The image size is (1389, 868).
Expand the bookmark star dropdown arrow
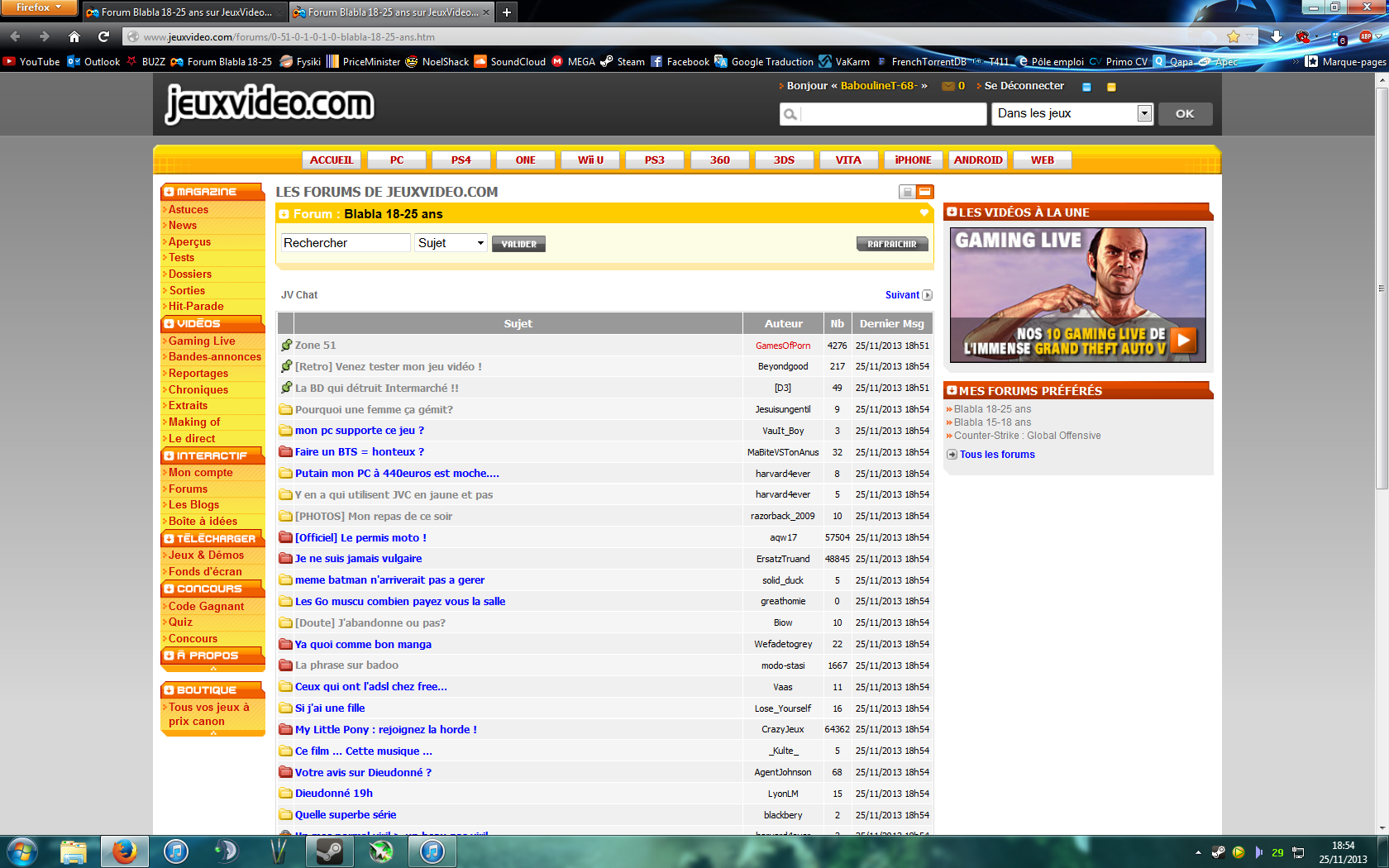click(x=1250, y=36)
